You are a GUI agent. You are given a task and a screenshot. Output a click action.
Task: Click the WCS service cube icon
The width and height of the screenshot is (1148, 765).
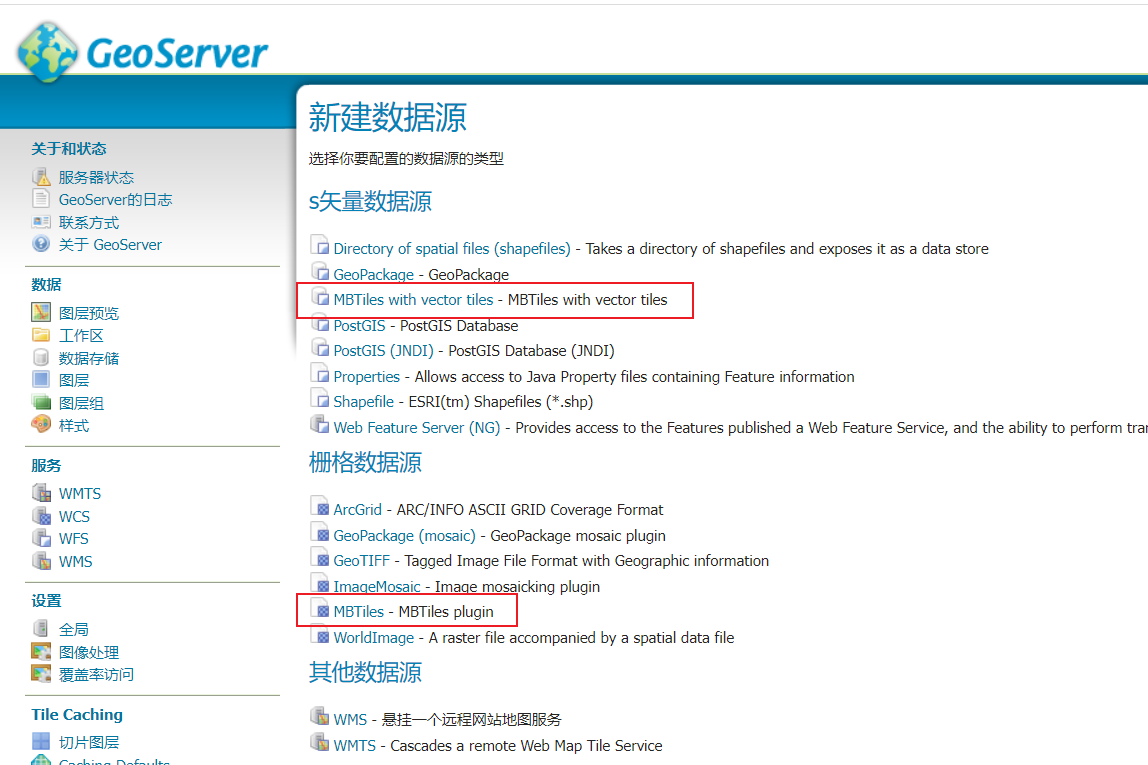(x=41, y=516)
